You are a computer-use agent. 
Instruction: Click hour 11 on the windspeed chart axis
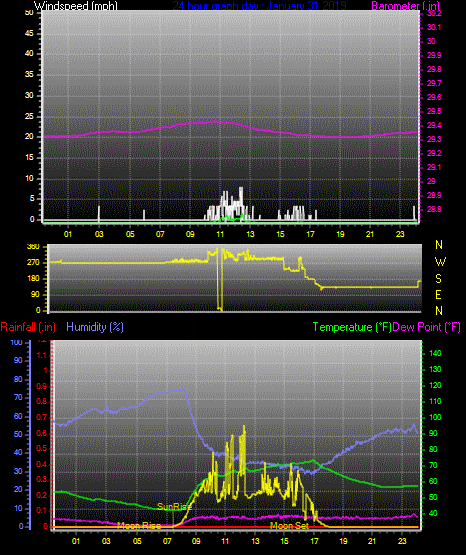(220, 234)
